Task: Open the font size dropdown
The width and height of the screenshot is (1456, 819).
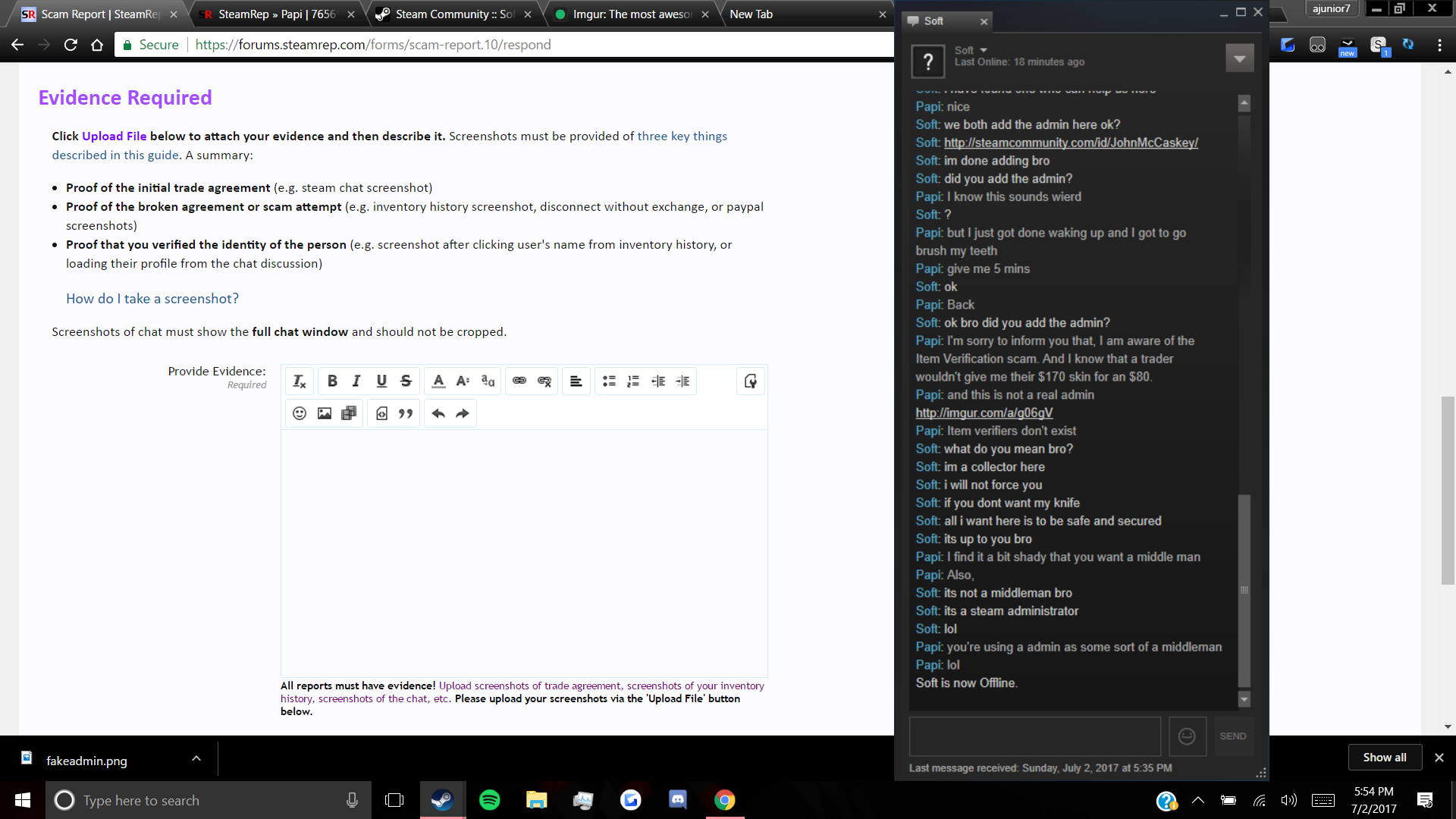Action: (463, 381)
